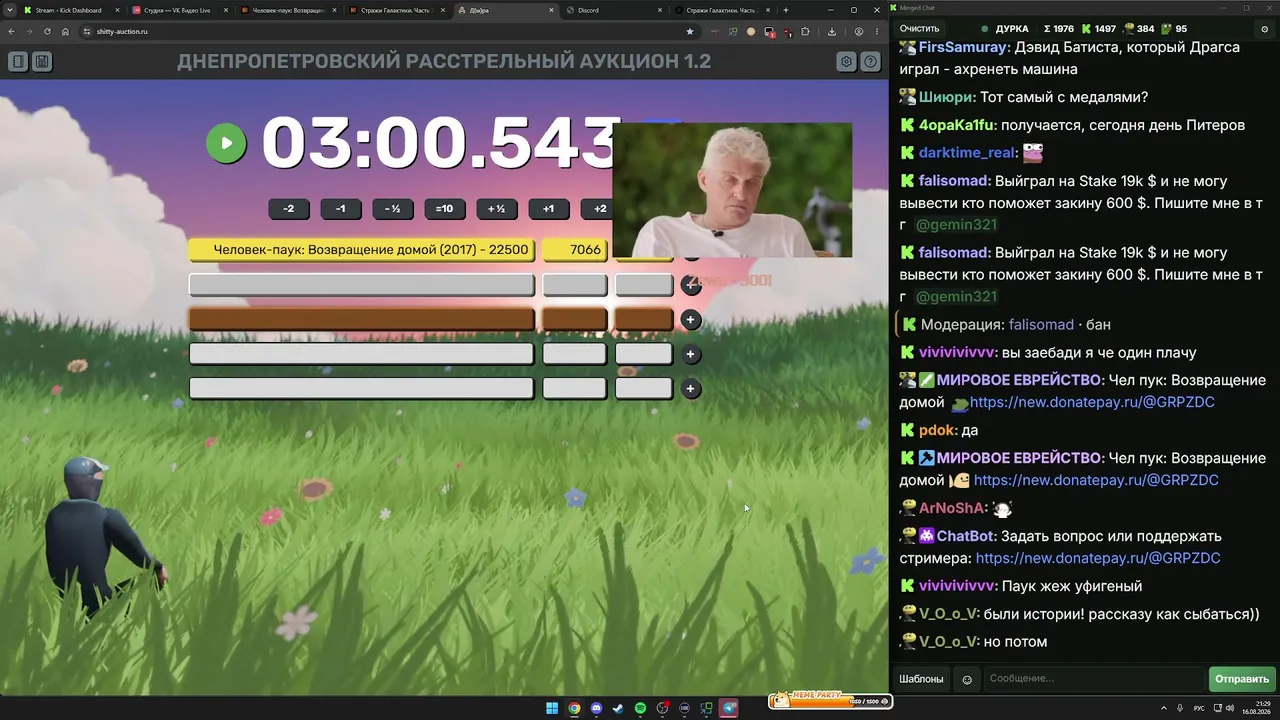Click the username pdok in chat
The width and height of the screenshot is (1280, 720).
pyautogui.click(x=938, y=430)
